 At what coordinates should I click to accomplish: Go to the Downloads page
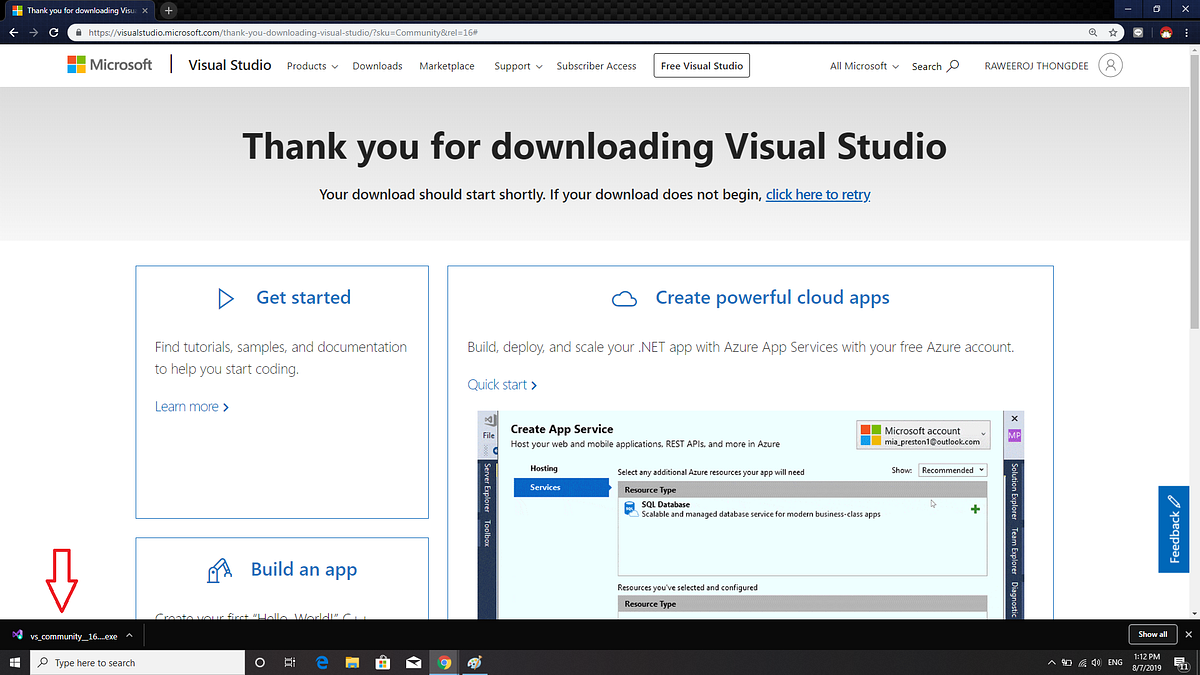377,66
